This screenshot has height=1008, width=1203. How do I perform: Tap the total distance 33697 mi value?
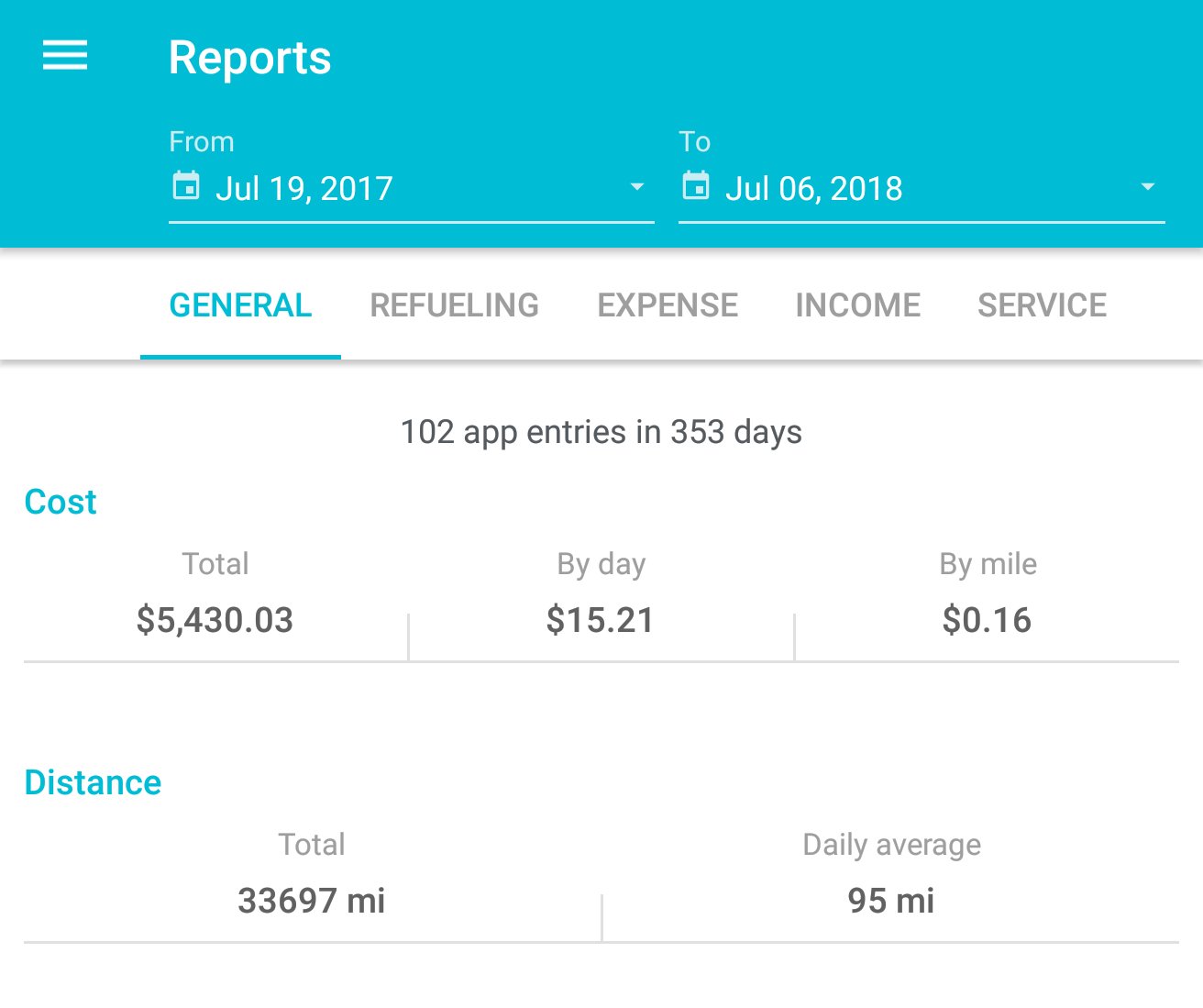[312, 901]
